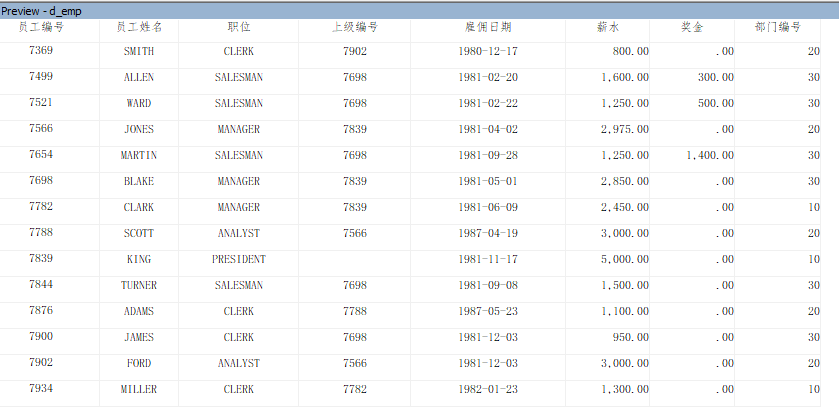Select the ADAMS name cell
This screenshot has height=414, width=839.
pyautogui.click(x=139, y=311)
